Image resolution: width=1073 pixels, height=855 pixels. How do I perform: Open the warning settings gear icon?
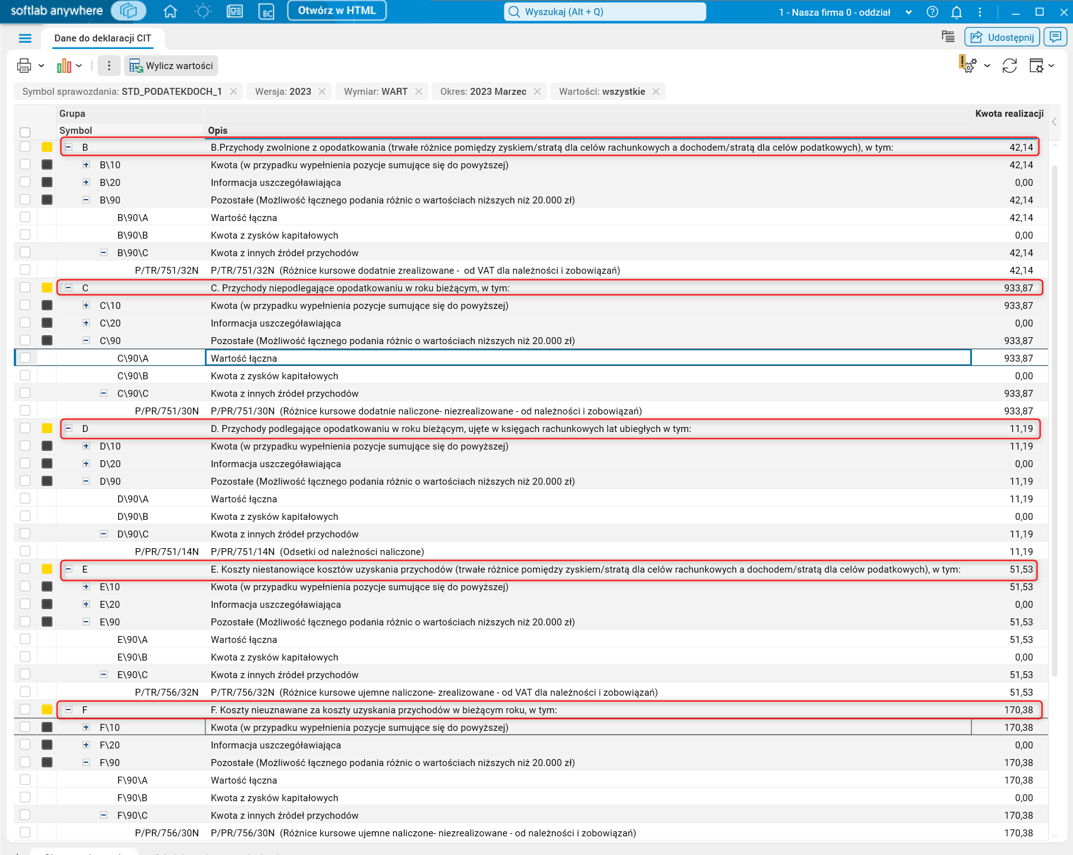pos(968,65)
